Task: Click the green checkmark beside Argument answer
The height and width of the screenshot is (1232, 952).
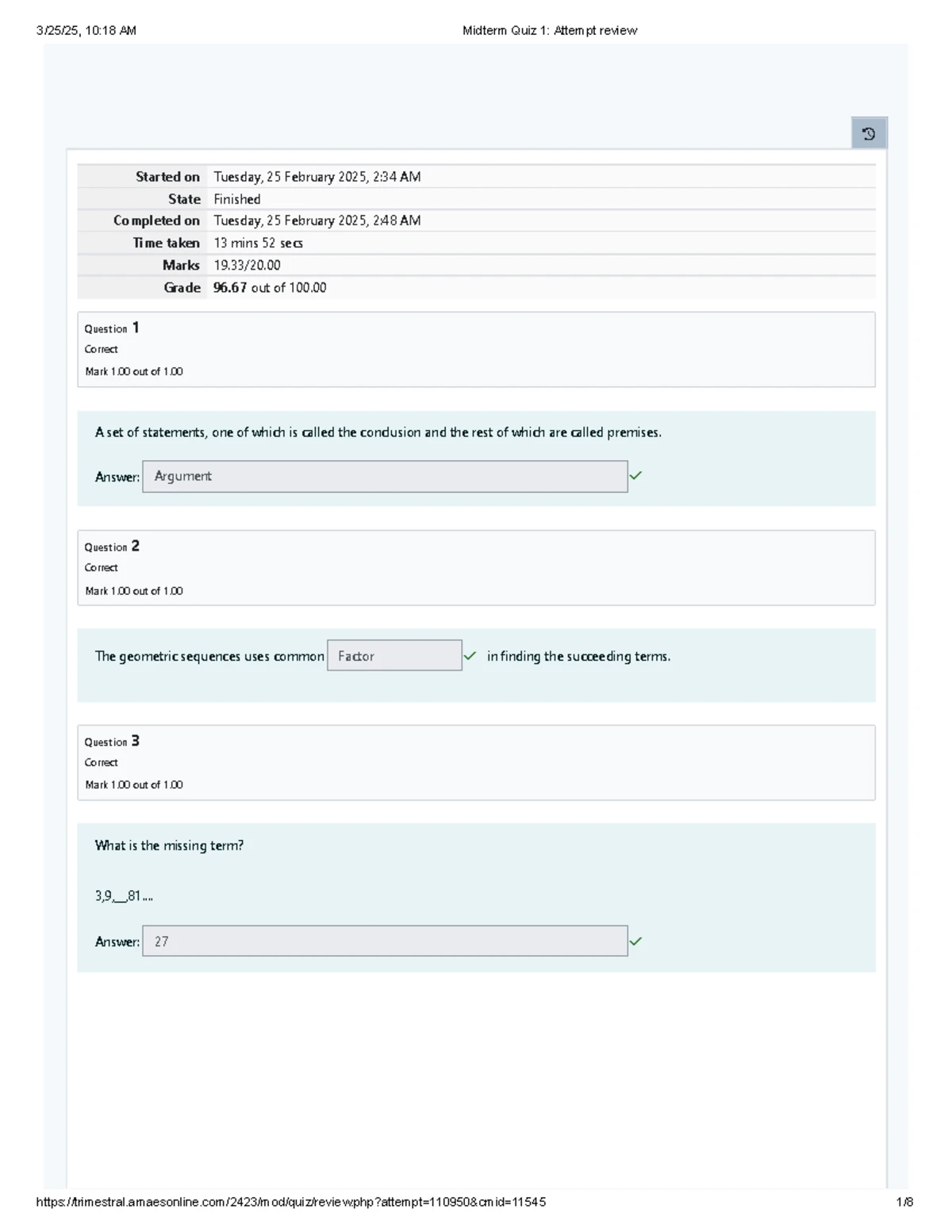Action: tap(635, 476)
